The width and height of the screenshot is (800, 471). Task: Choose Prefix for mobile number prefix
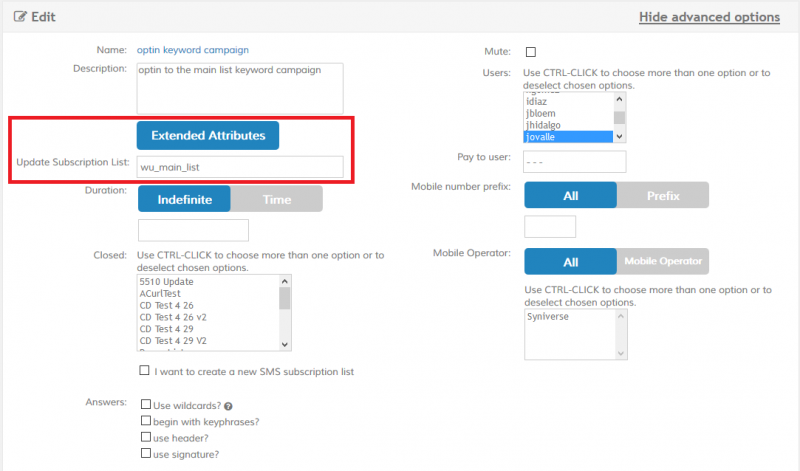pos(662,195)
